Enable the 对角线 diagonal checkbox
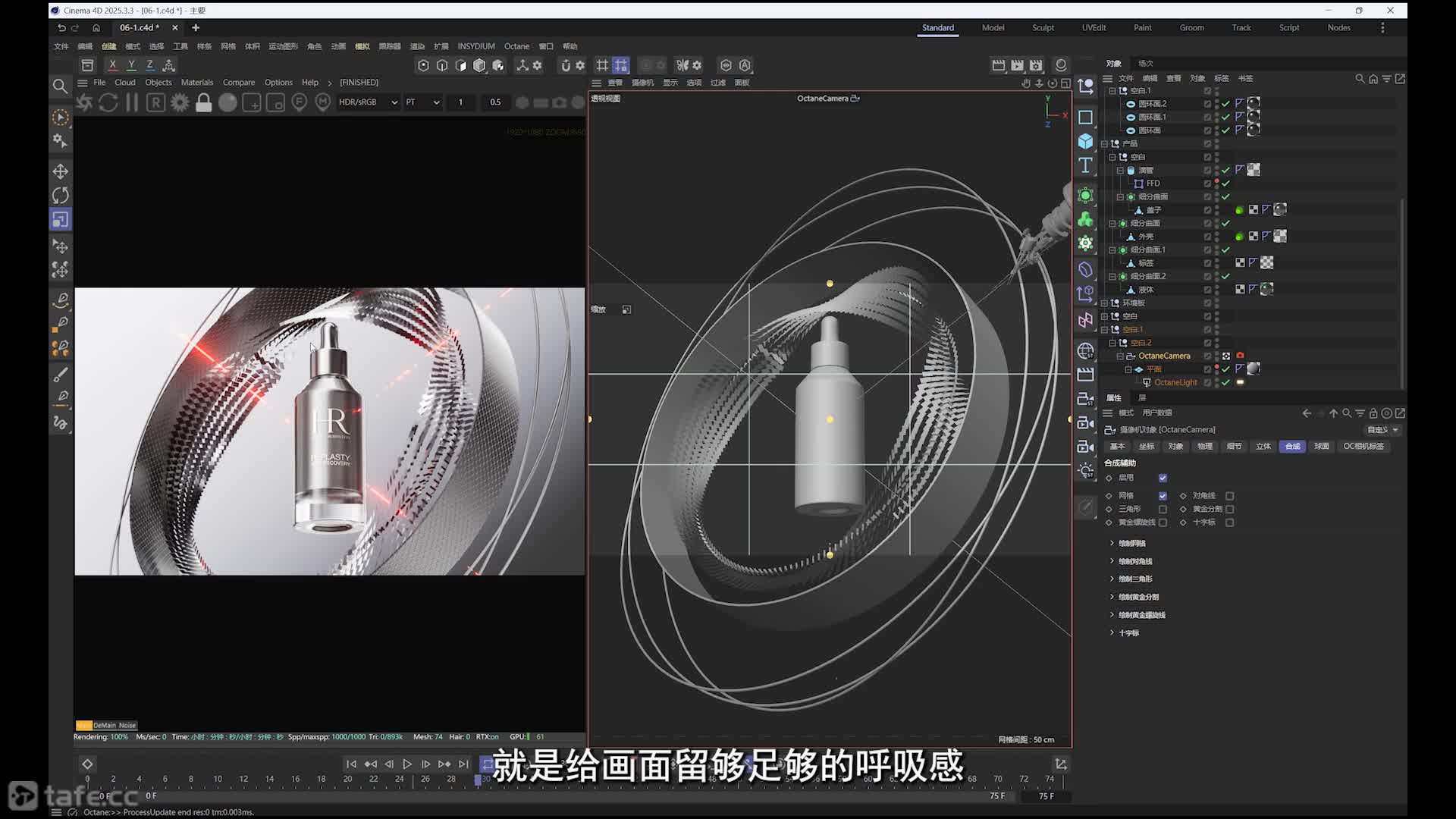This screenshot has width=1456, height=819. 1230,496
